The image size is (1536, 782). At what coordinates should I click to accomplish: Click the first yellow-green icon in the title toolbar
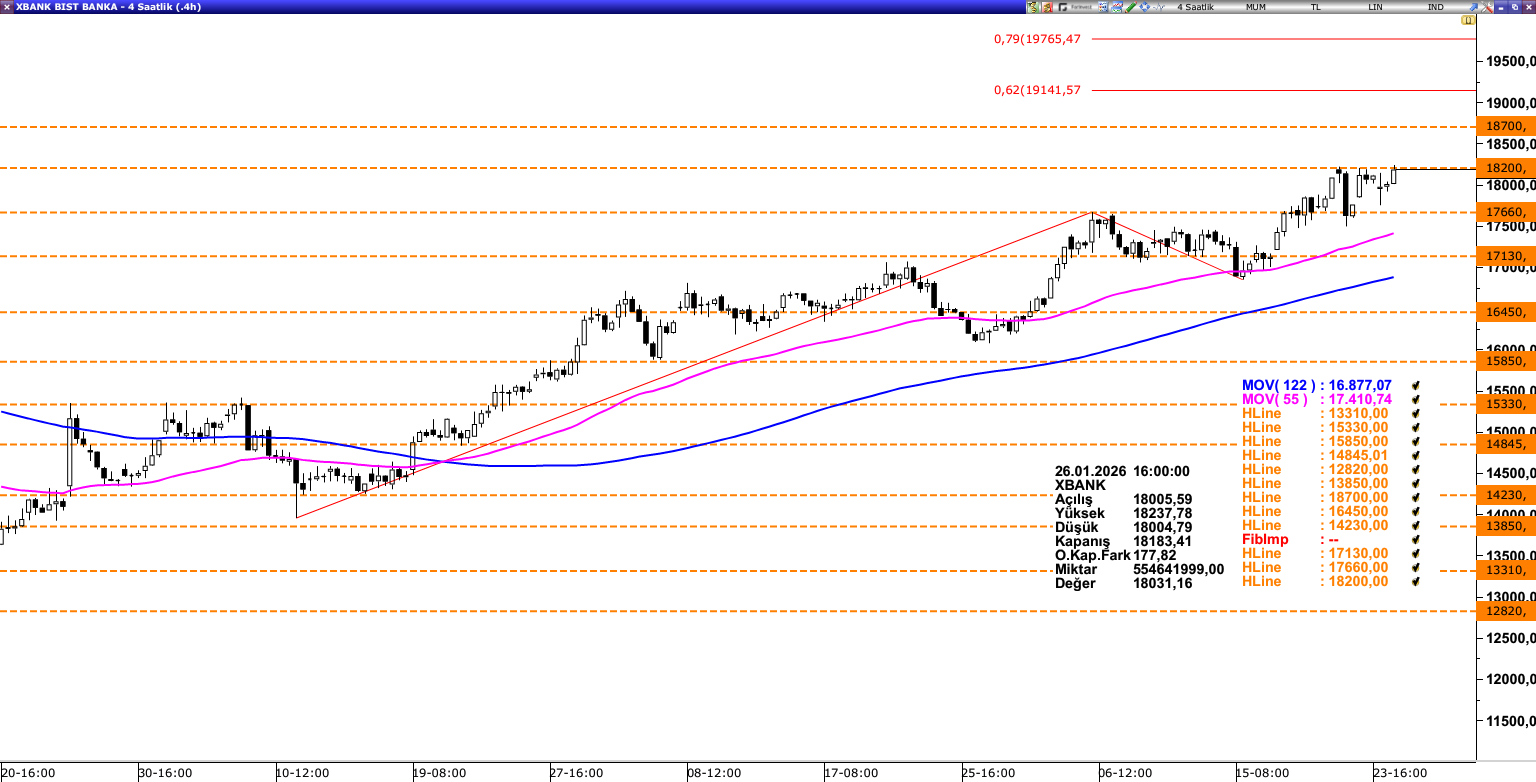1033,7
